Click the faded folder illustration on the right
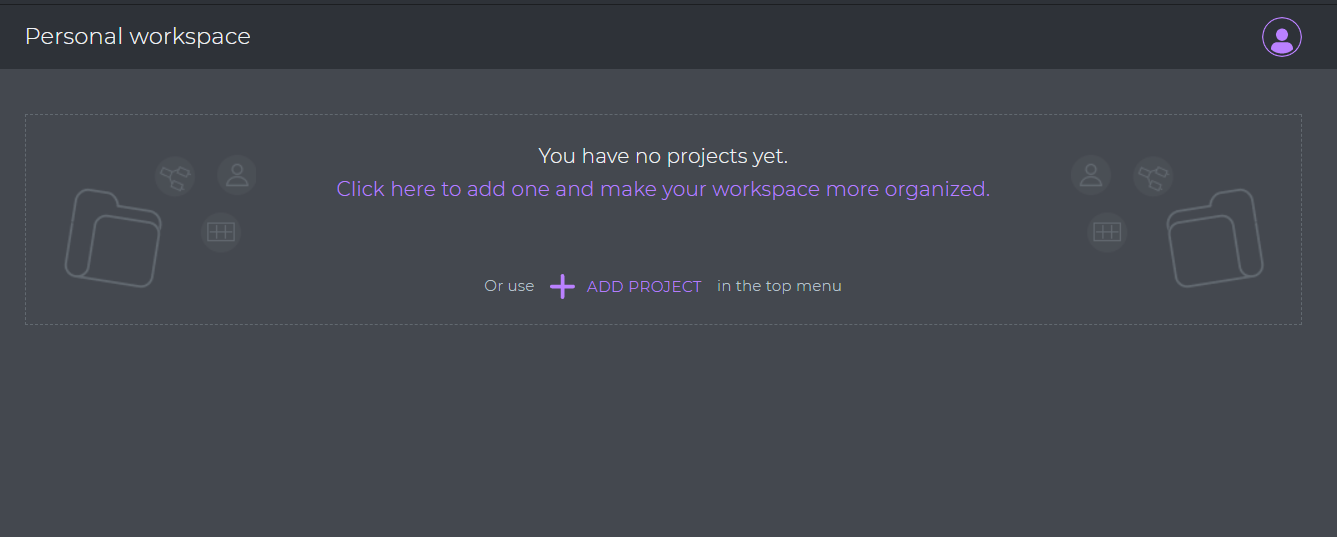The height and width of the screenshot is (537, 1337). 1215,239
